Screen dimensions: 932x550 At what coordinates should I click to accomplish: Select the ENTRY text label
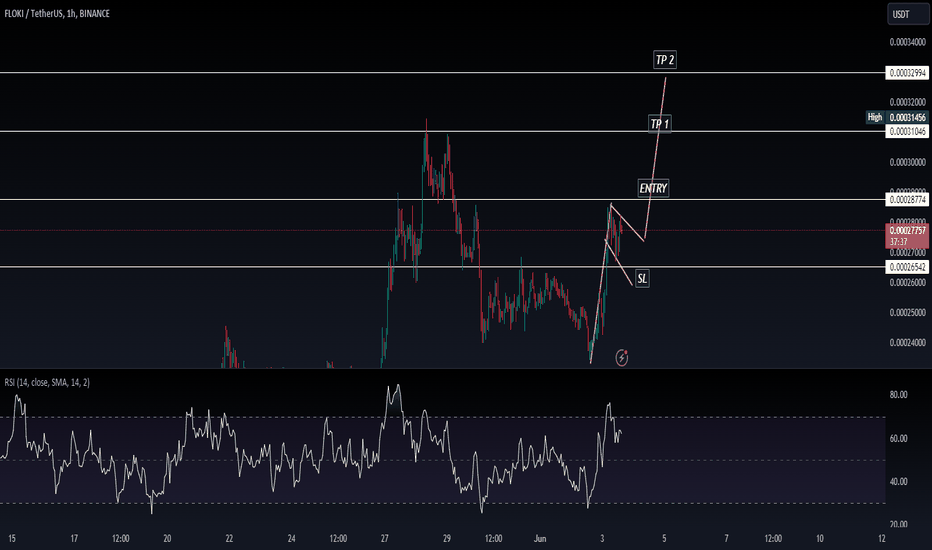tap(653, 188)
